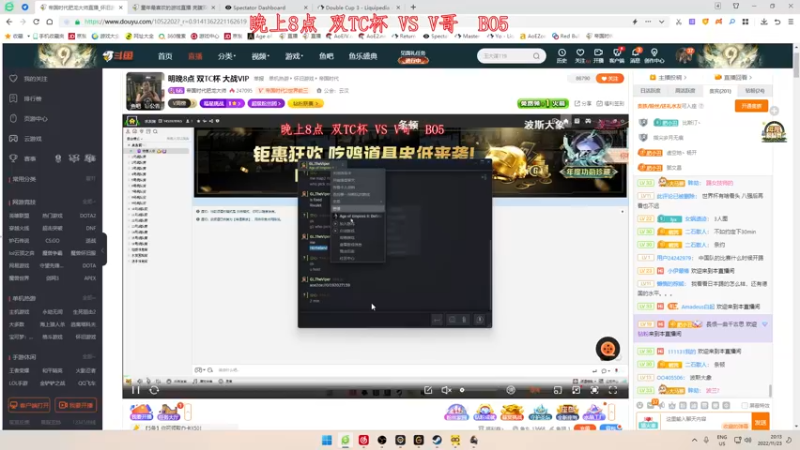Open the Windows Start button

(x=327, y=440)
